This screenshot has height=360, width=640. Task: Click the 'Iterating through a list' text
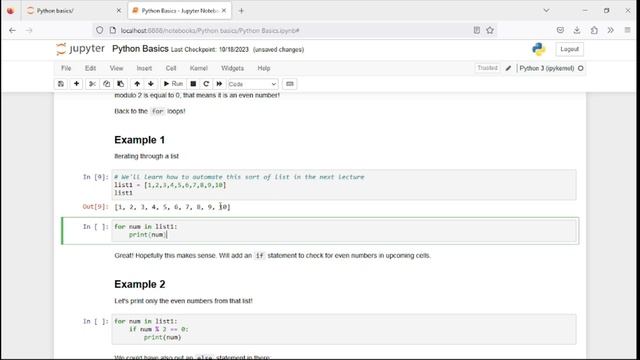[147, 156]
